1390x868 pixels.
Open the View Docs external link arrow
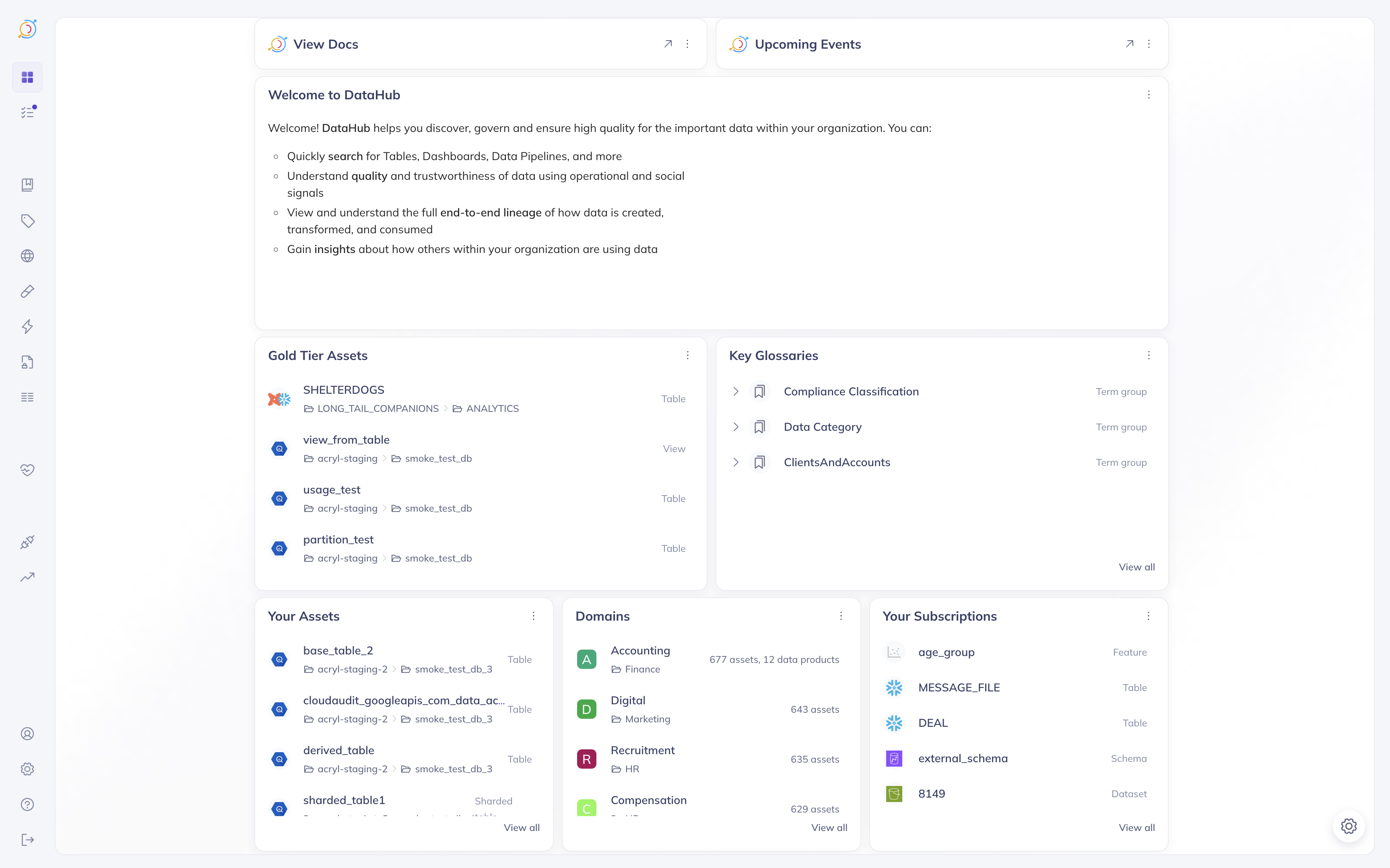coord(668,43)
